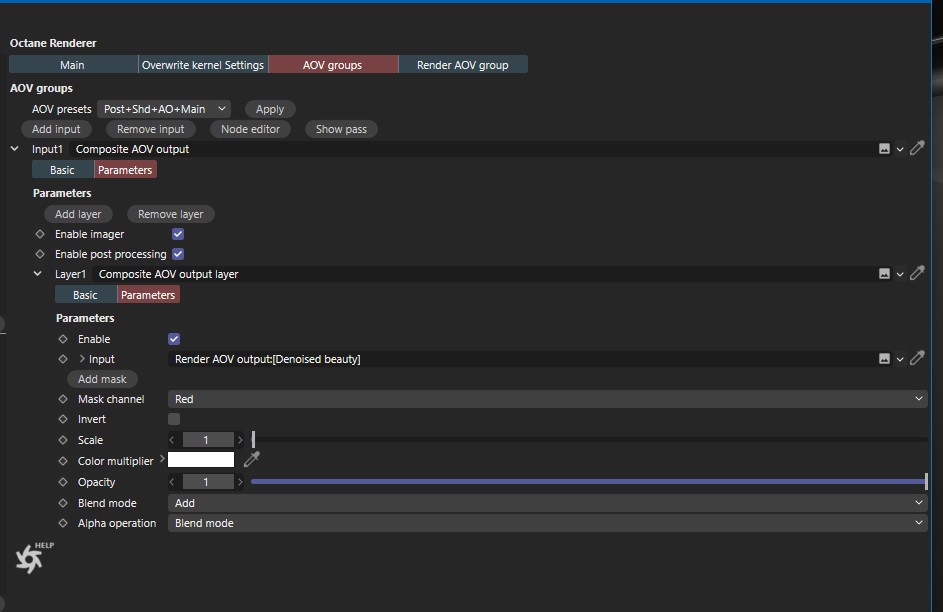Viewport: 943px width, 612px height.
Task: Select Basic tab under Layer1
Action: coord(85,295)
